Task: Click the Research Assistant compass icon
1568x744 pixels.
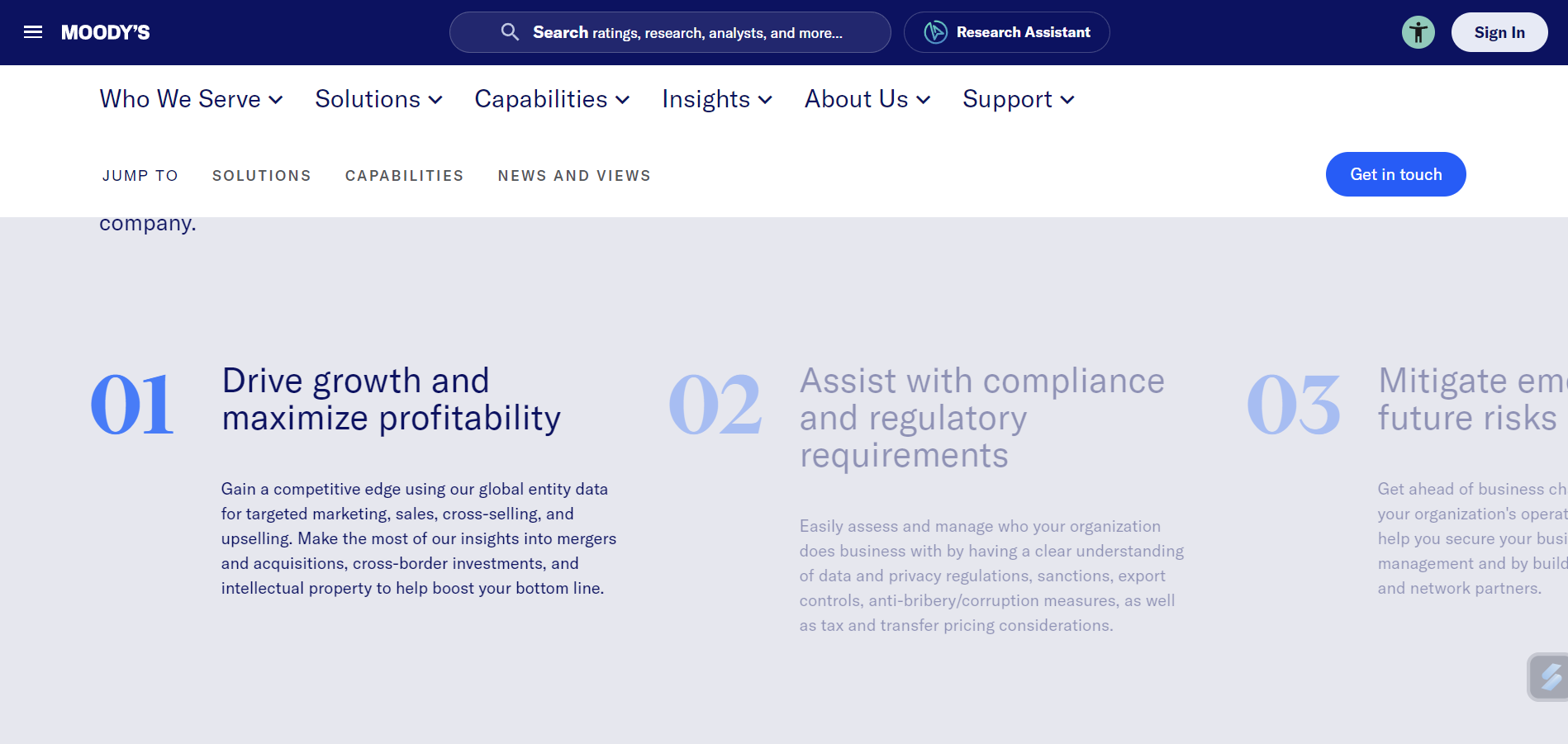Action: [934, 31]
